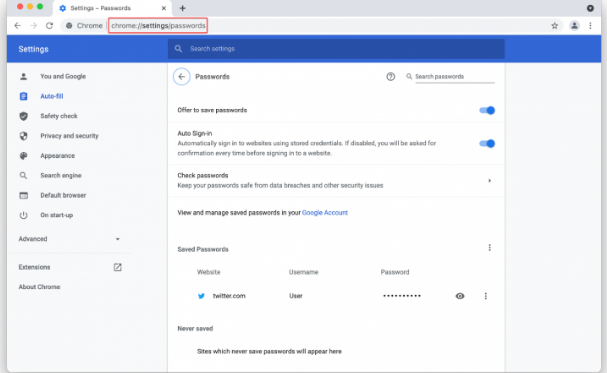Click the Settings header title
The height and width of the screenshot is (373, 607).
pos(33,49)
